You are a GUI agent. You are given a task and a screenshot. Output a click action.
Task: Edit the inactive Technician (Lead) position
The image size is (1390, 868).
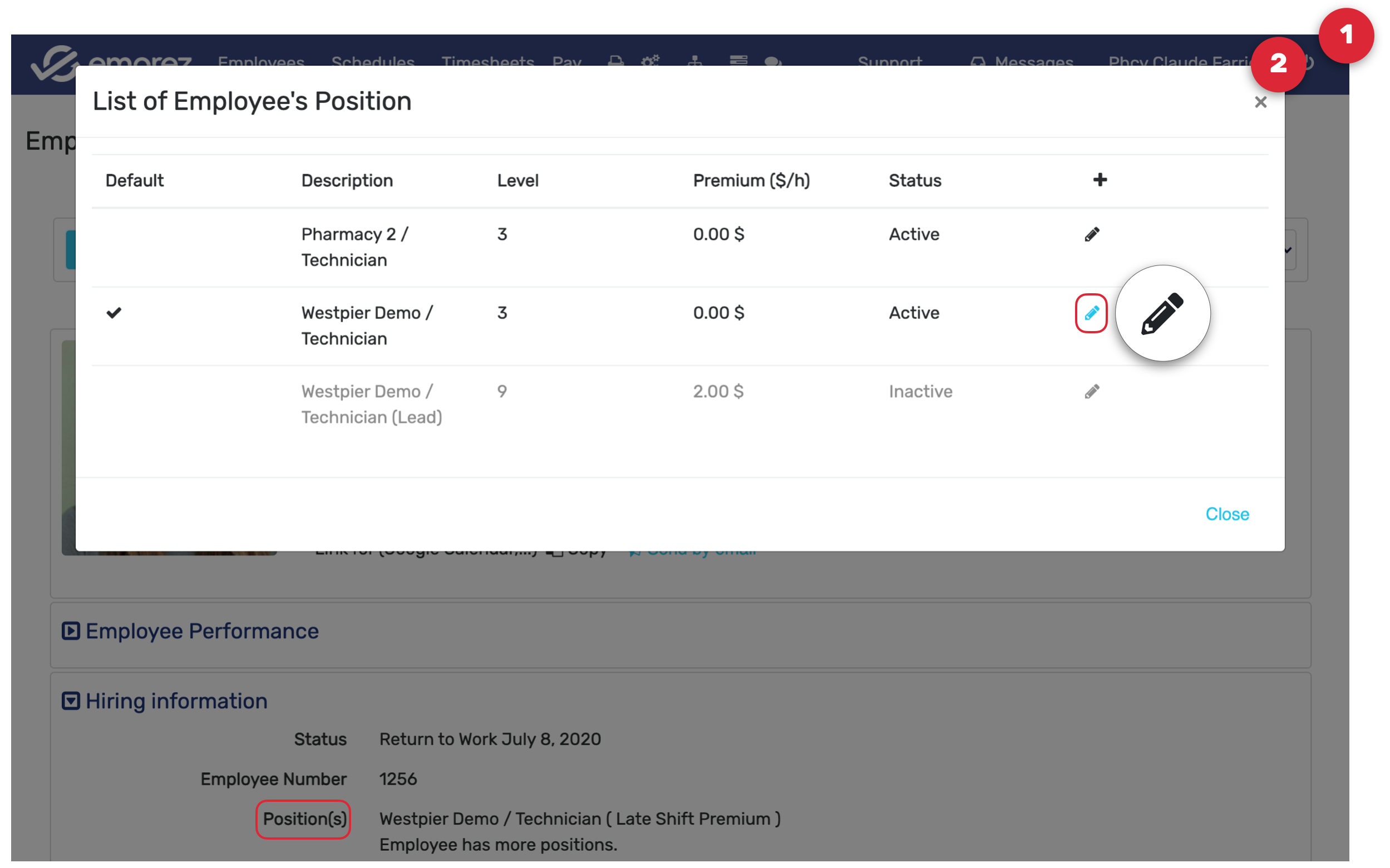(1091, 392)
